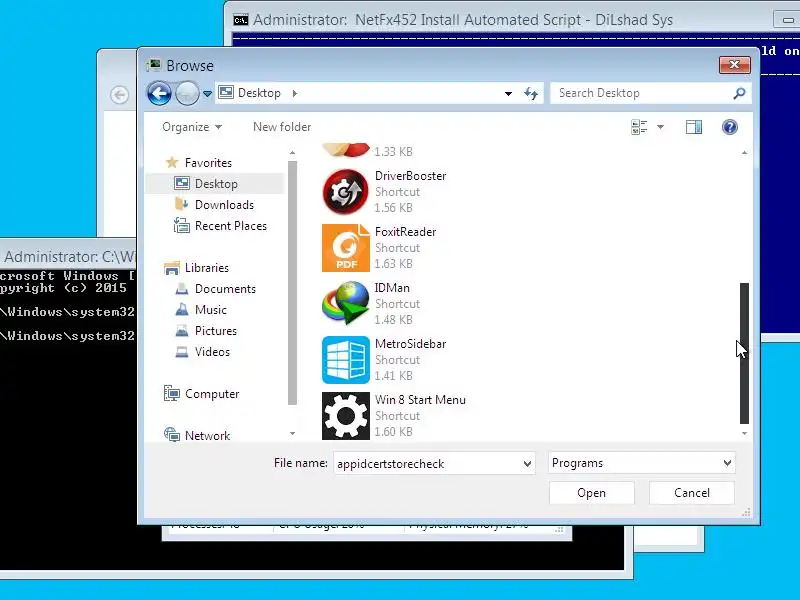
Task: Close the Browse dialog
Action: (735, 65)
